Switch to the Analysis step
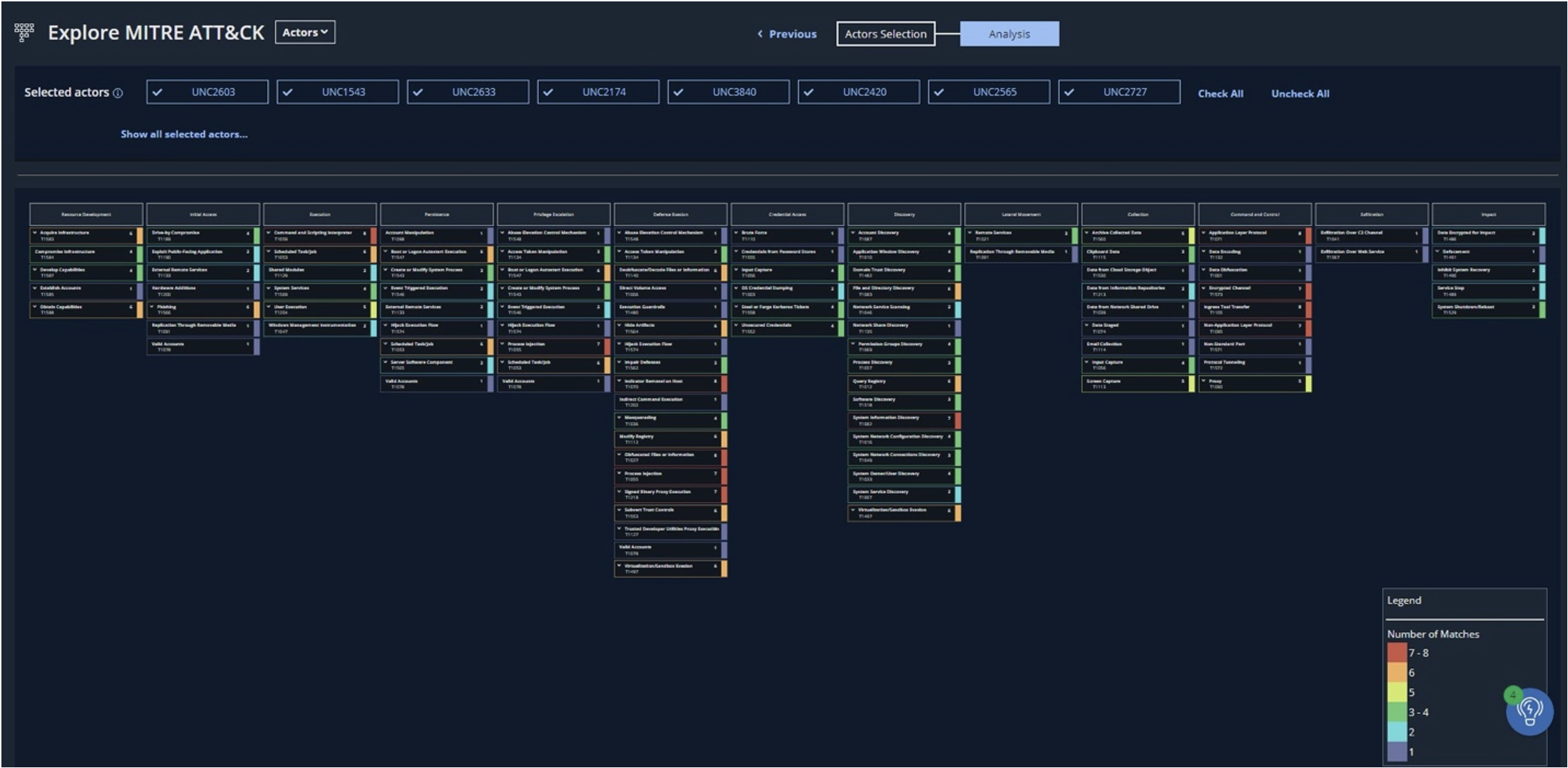 click(x=1009, y=34)
